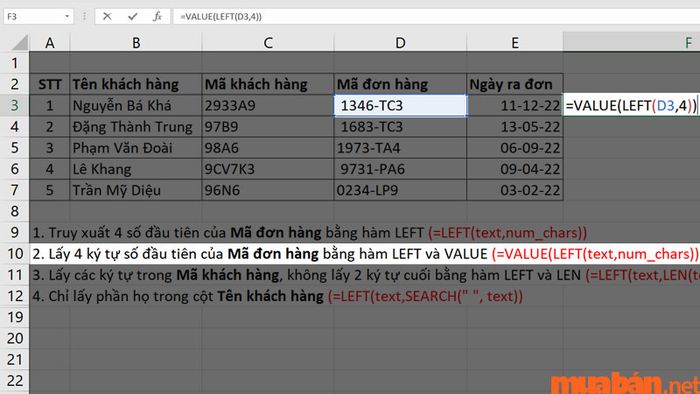Select column C header
Viewport: 700px width, 394px height.
(268, 43)
